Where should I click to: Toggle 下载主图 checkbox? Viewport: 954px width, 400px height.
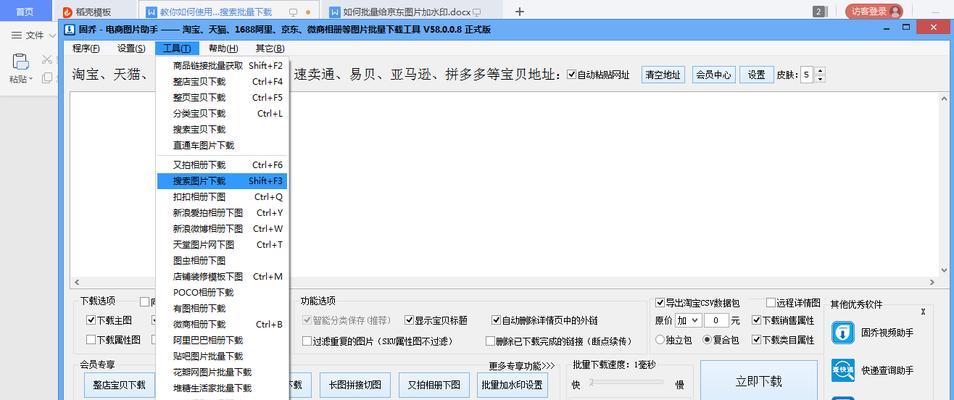tap(91, 320)
